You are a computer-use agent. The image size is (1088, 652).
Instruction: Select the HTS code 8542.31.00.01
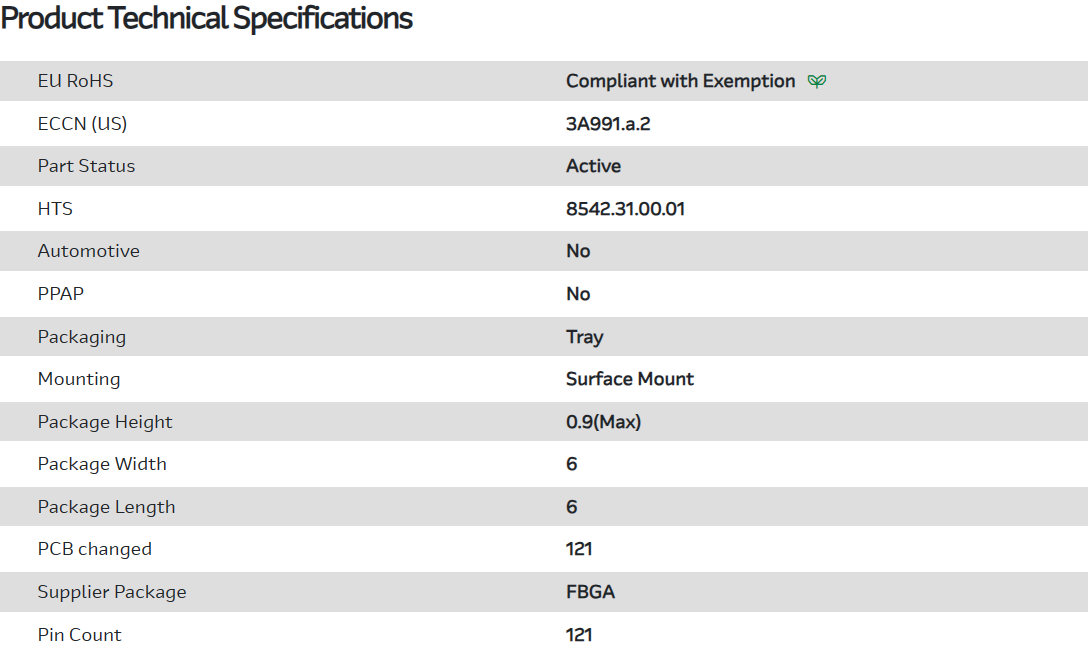click(x=625, y=209)
